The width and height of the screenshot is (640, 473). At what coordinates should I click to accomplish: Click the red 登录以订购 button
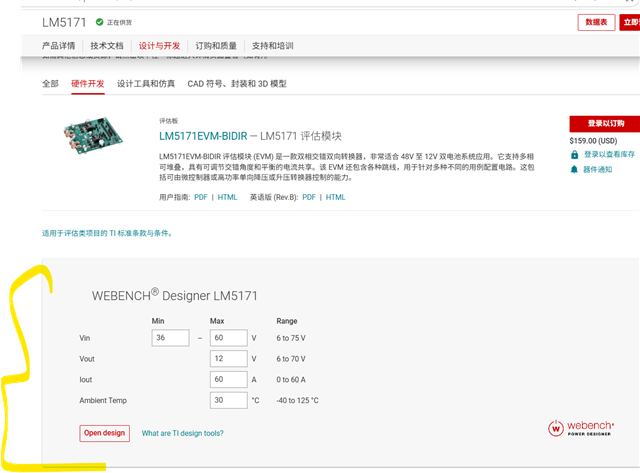pyautogui.click(x=605, y=124)
